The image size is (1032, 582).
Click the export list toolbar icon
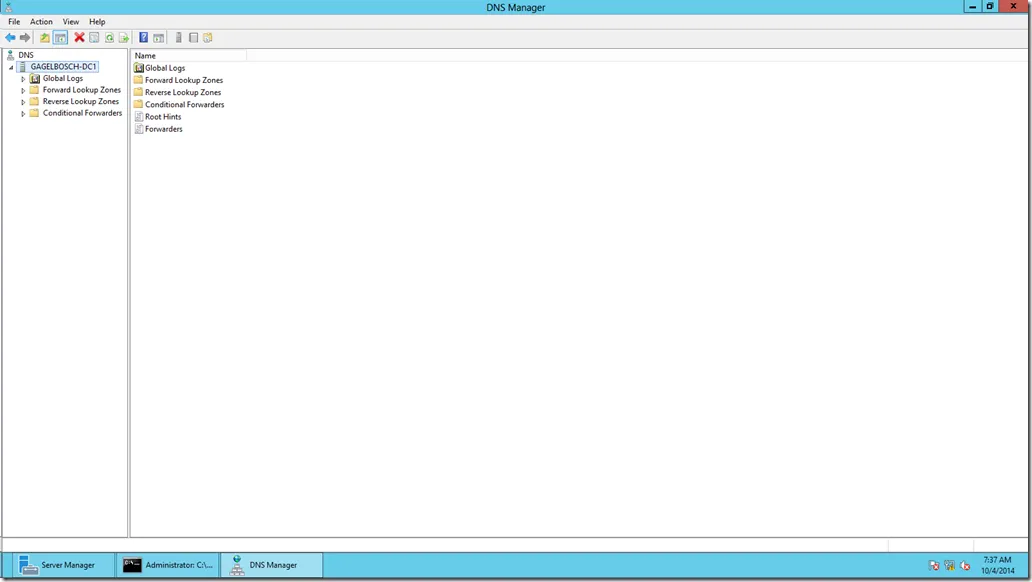124,38
